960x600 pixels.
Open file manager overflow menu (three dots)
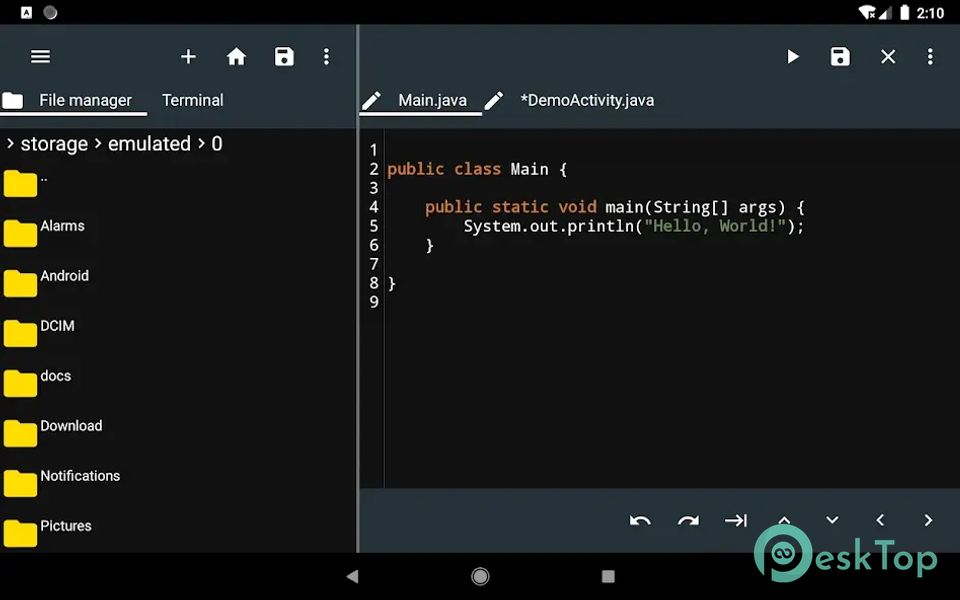click(326, 57)
